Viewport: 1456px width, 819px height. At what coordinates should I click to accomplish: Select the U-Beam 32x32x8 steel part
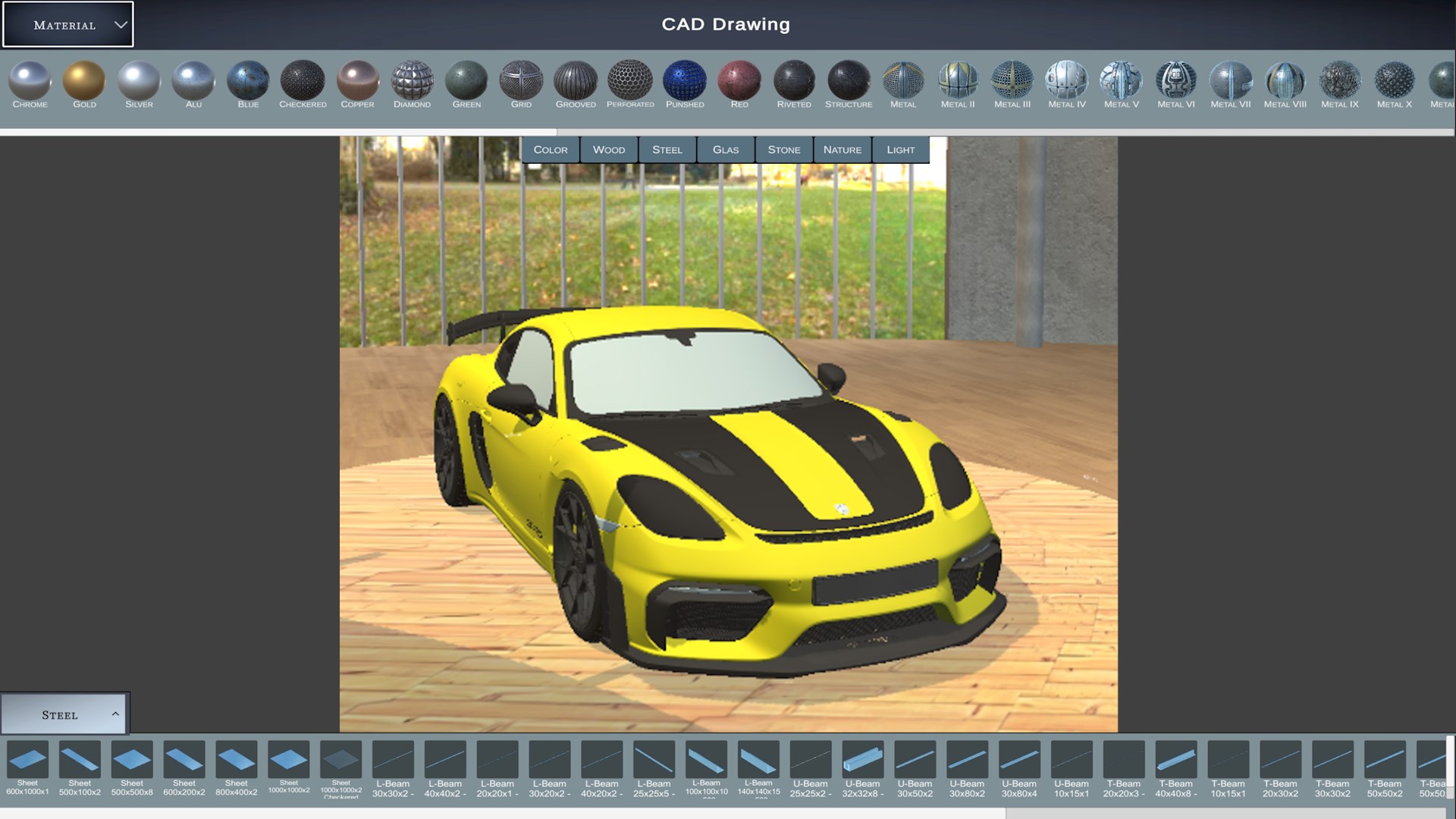pos(863,760)
